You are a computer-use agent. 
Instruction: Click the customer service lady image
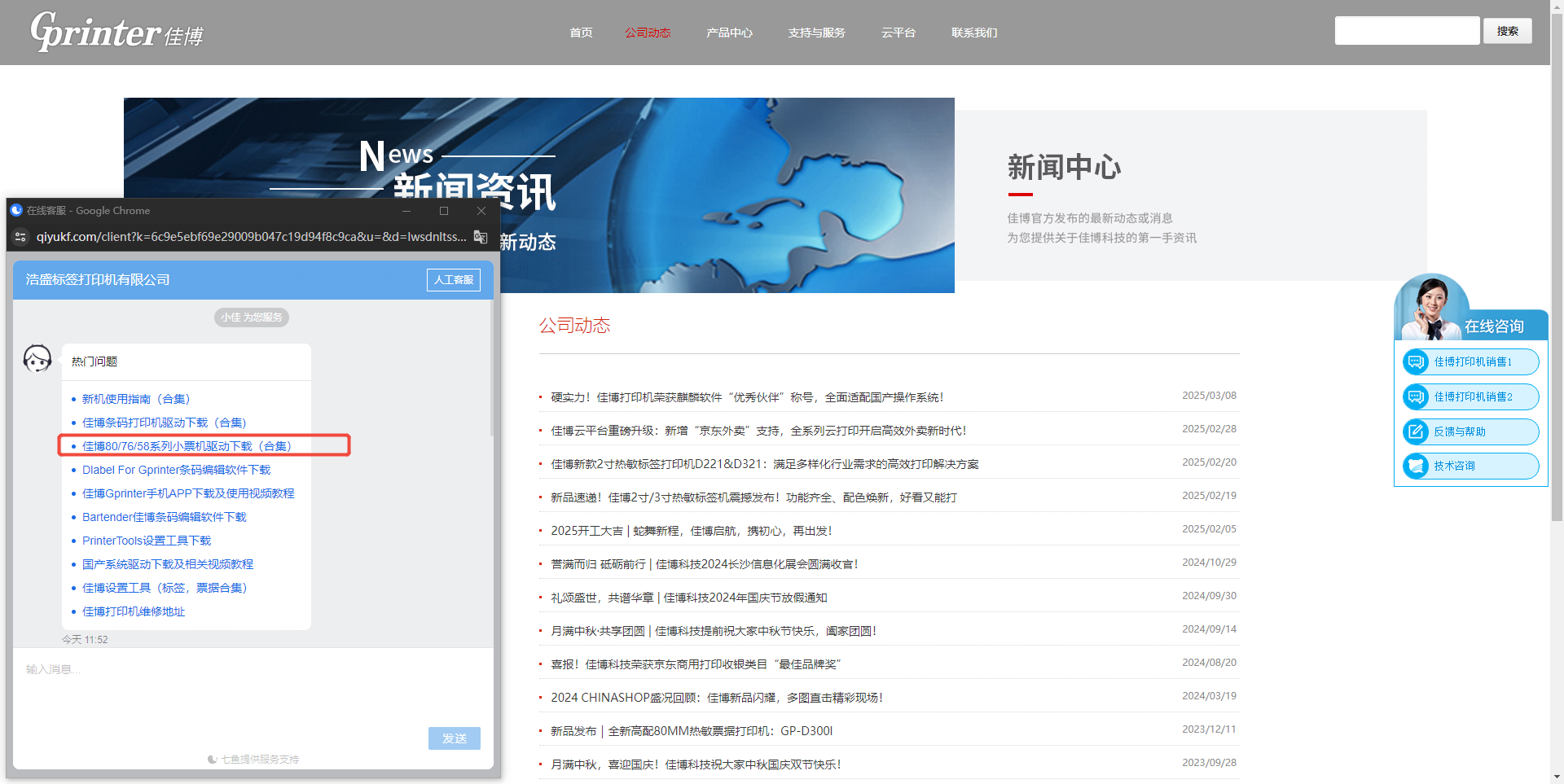1430,308
